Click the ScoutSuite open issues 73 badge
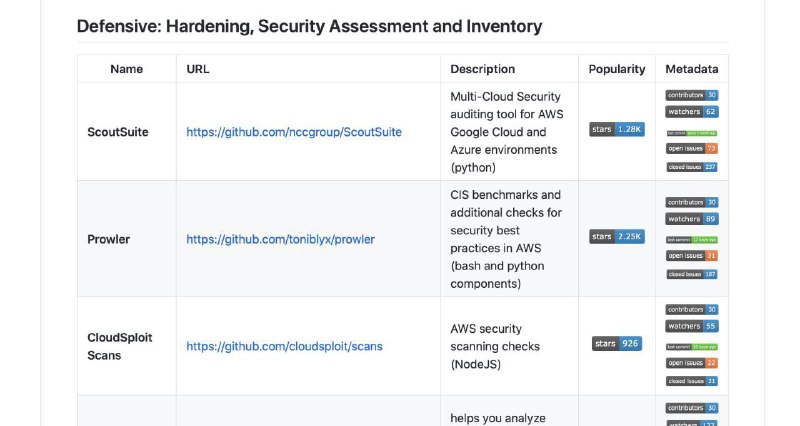This screenshot has width=800, height=426. pyautogui.click(x=692, y=148)
